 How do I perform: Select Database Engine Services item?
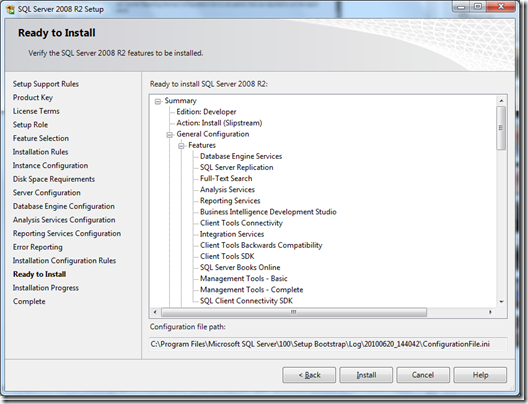[241, 156]
